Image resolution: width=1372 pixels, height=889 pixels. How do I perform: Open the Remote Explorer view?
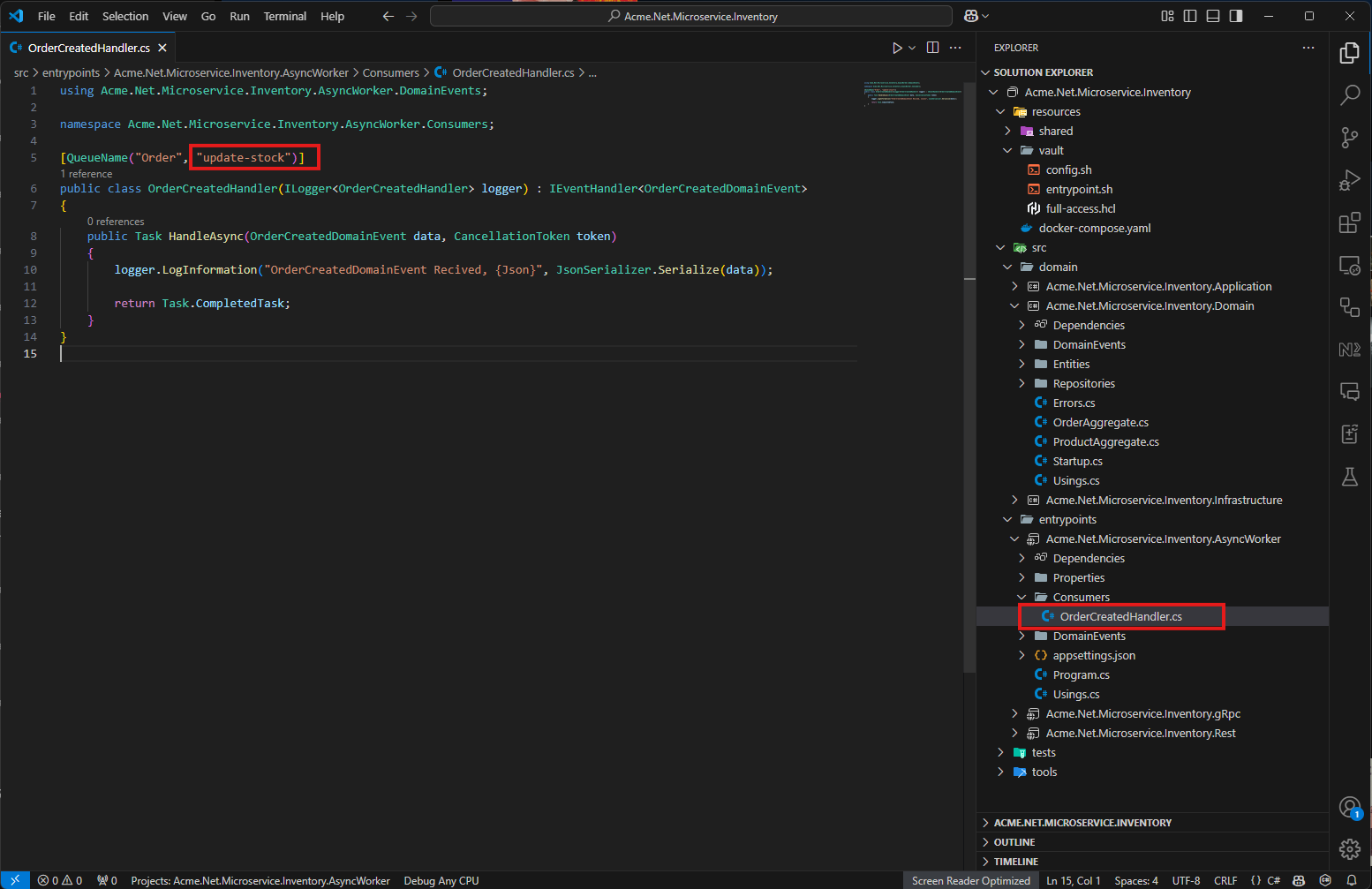point(1349,265)
